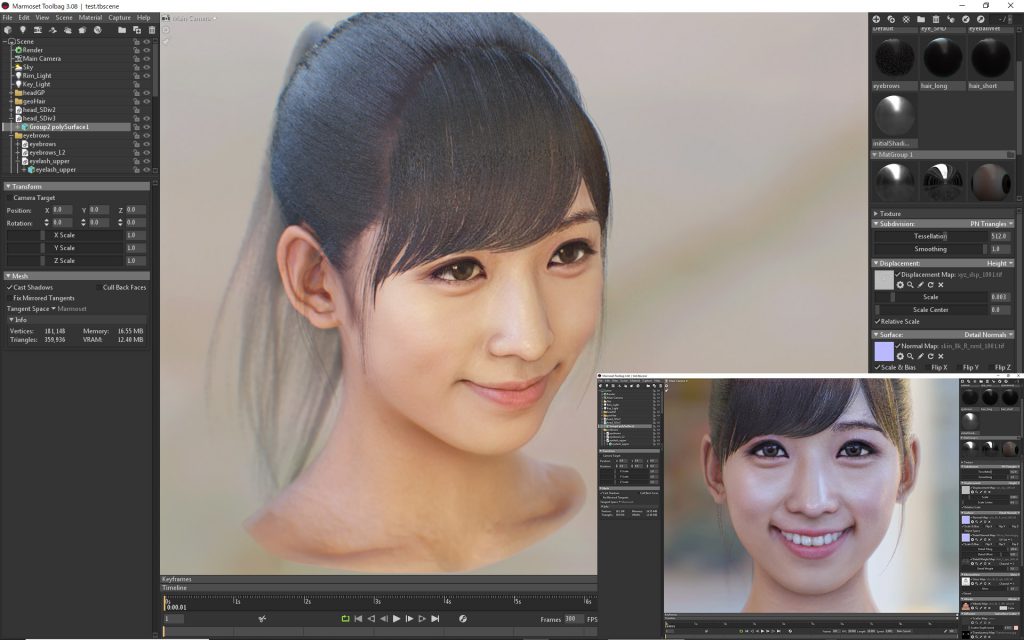Open the PN Triangles subdivision dropdown
This screenshot has height=640, width=1024.
tap(991, 224)
